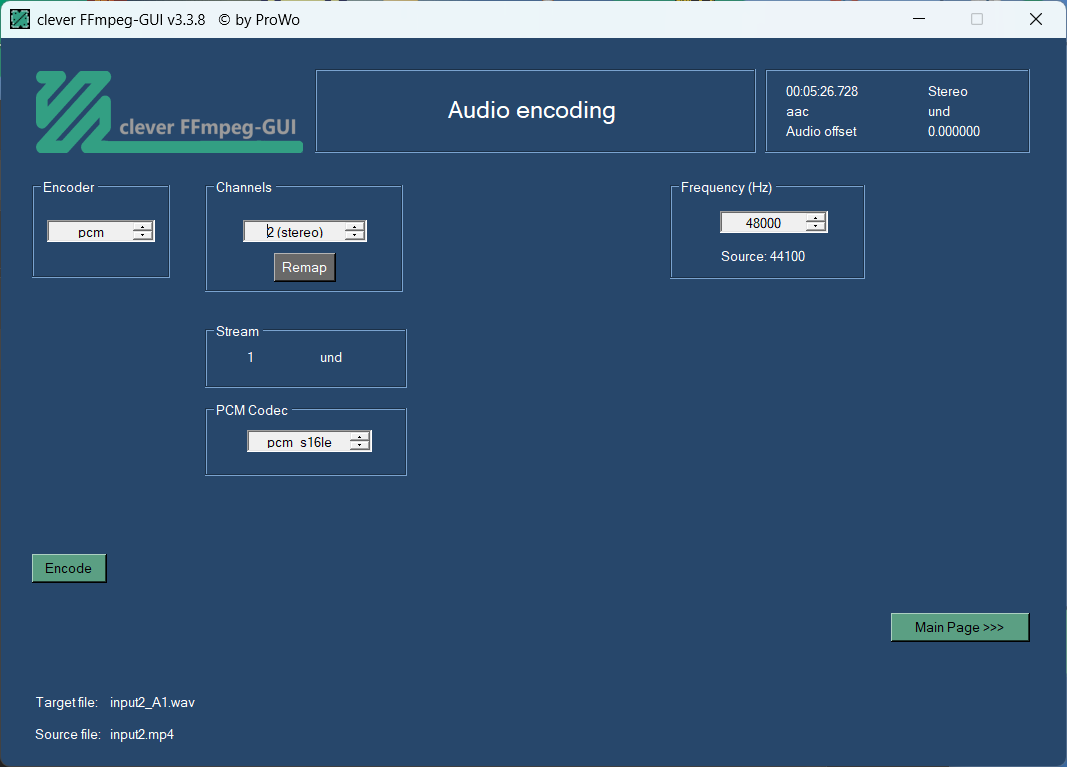
Task: Click the Channels field showing 2 (stereo)
Action: [294, 231]
